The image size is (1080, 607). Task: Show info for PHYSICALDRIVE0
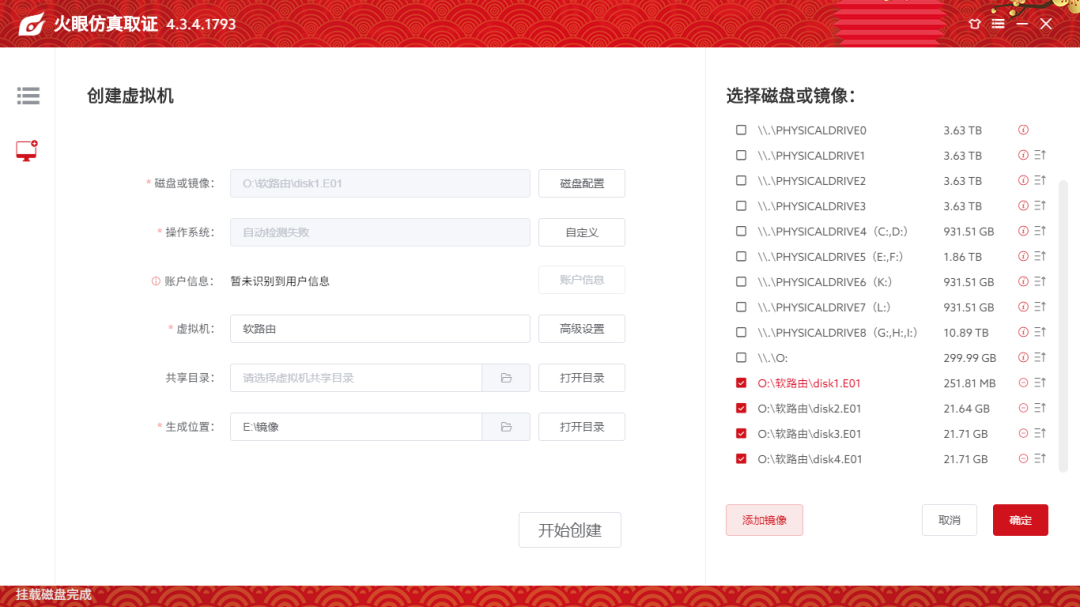pos(1023,130)
